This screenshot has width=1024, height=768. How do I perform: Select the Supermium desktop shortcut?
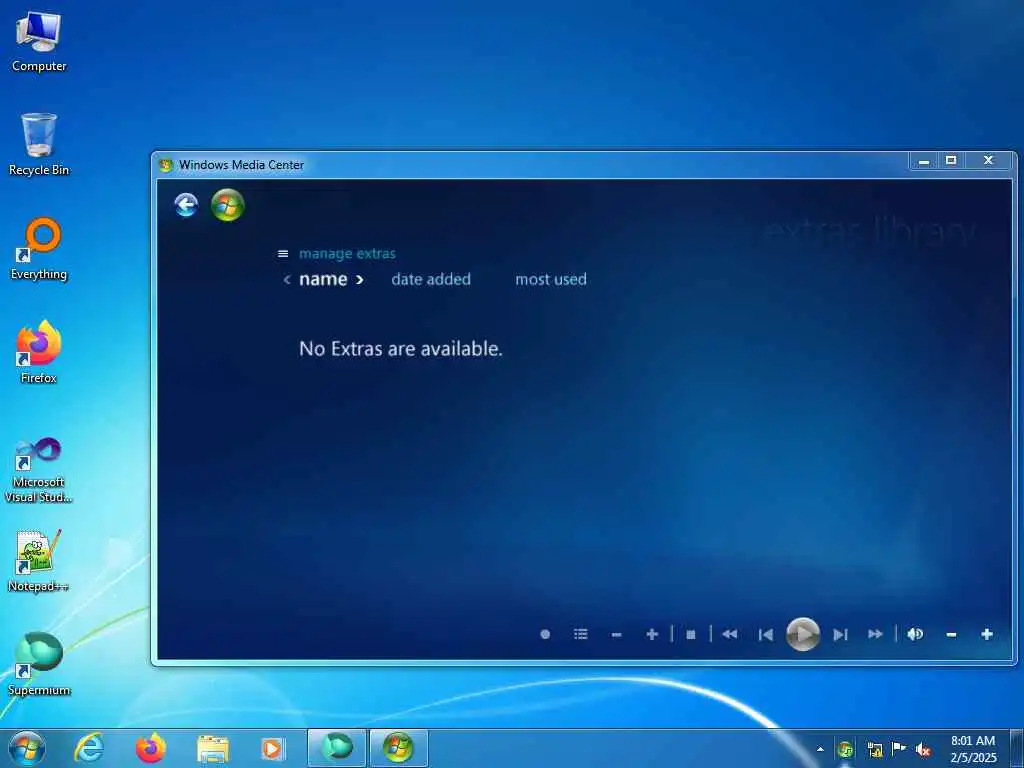[x=39, y=665]
